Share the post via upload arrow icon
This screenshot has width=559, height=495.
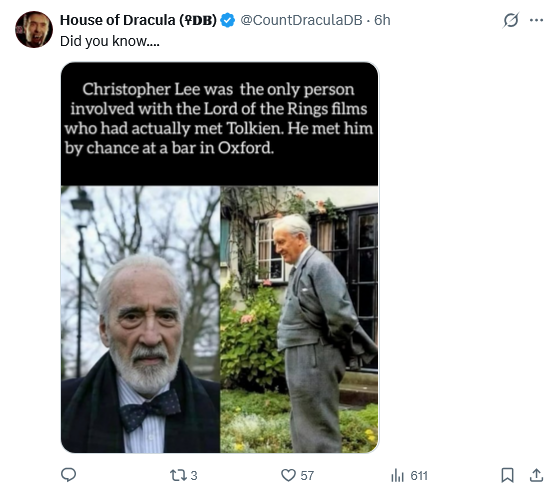click(536, 475)
